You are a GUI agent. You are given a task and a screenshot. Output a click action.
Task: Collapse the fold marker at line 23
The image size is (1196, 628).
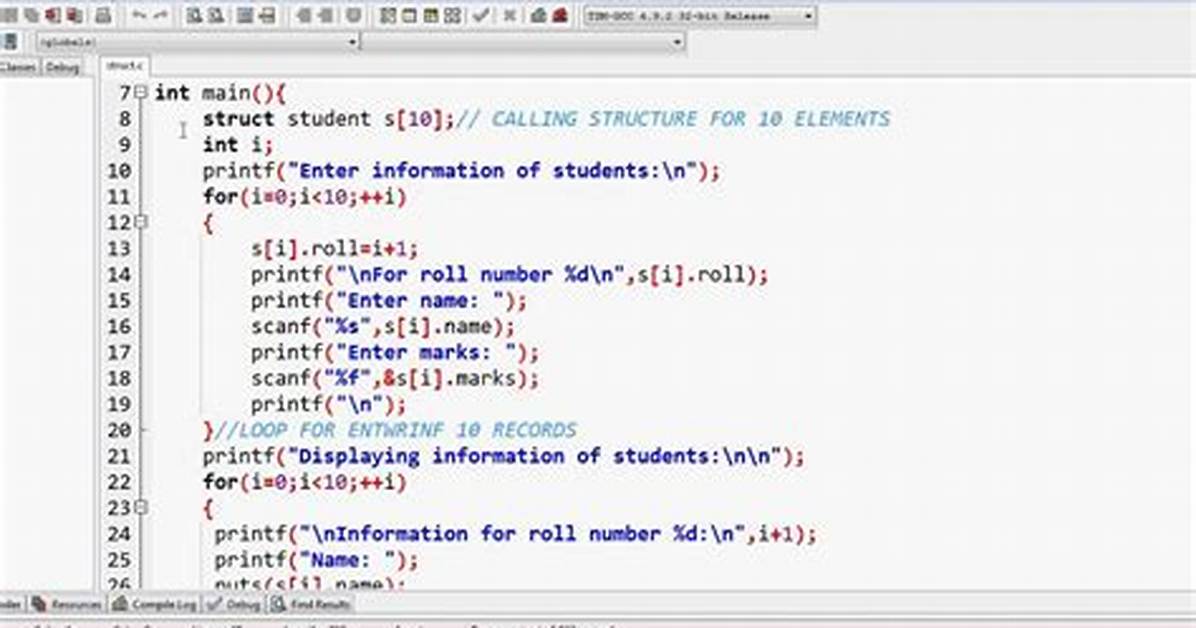140,507
